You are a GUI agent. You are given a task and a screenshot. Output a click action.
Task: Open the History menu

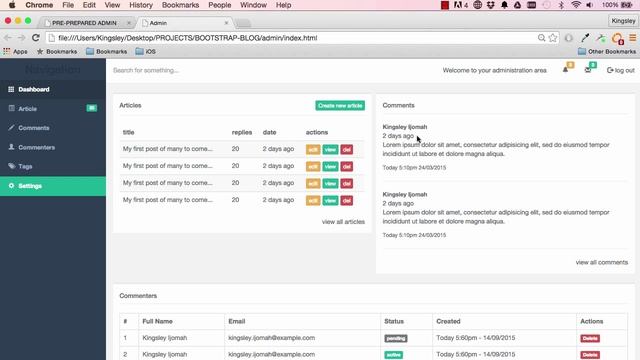coord(141,5)
